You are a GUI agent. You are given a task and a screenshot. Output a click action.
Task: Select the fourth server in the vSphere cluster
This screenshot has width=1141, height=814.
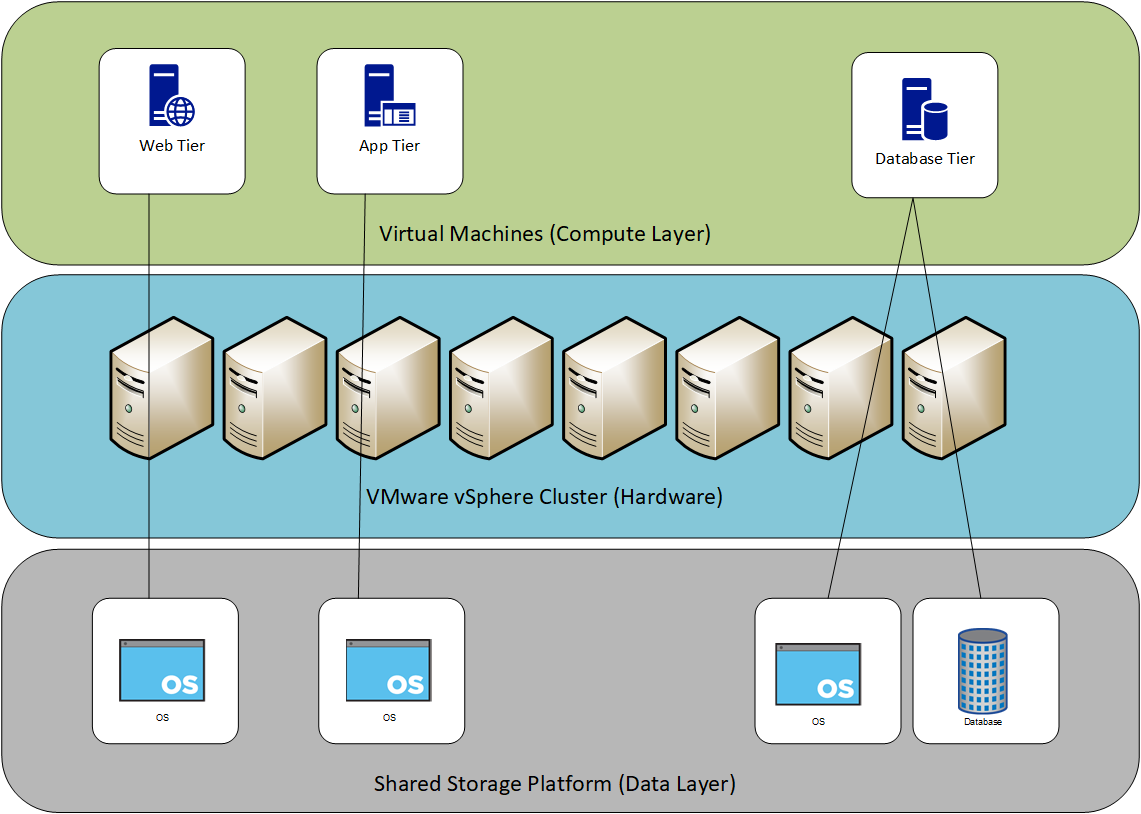pos(501,388)
